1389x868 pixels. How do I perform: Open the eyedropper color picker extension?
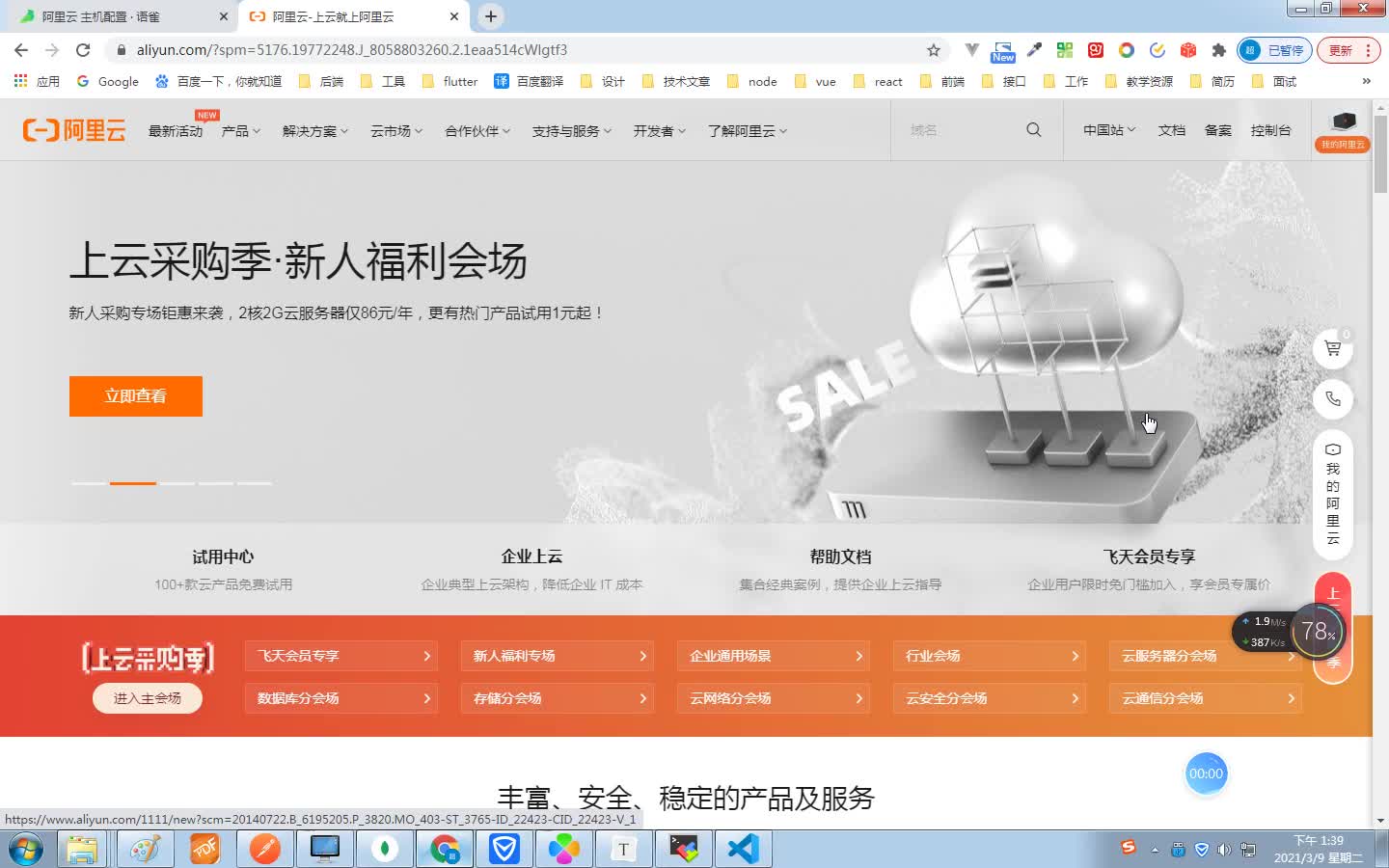click(1034, 50)
